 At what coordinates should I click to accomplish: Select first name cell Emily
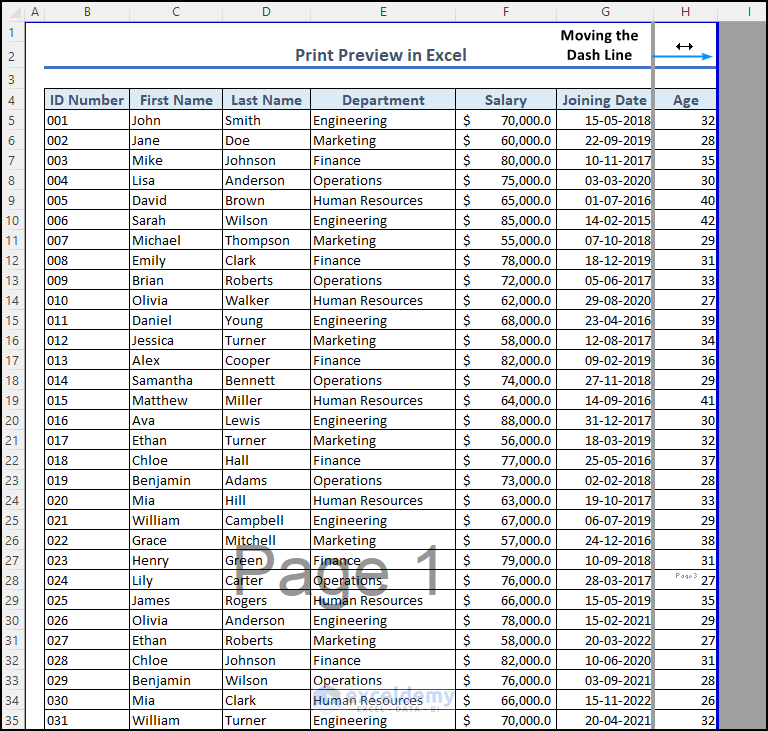coord(176,261)
